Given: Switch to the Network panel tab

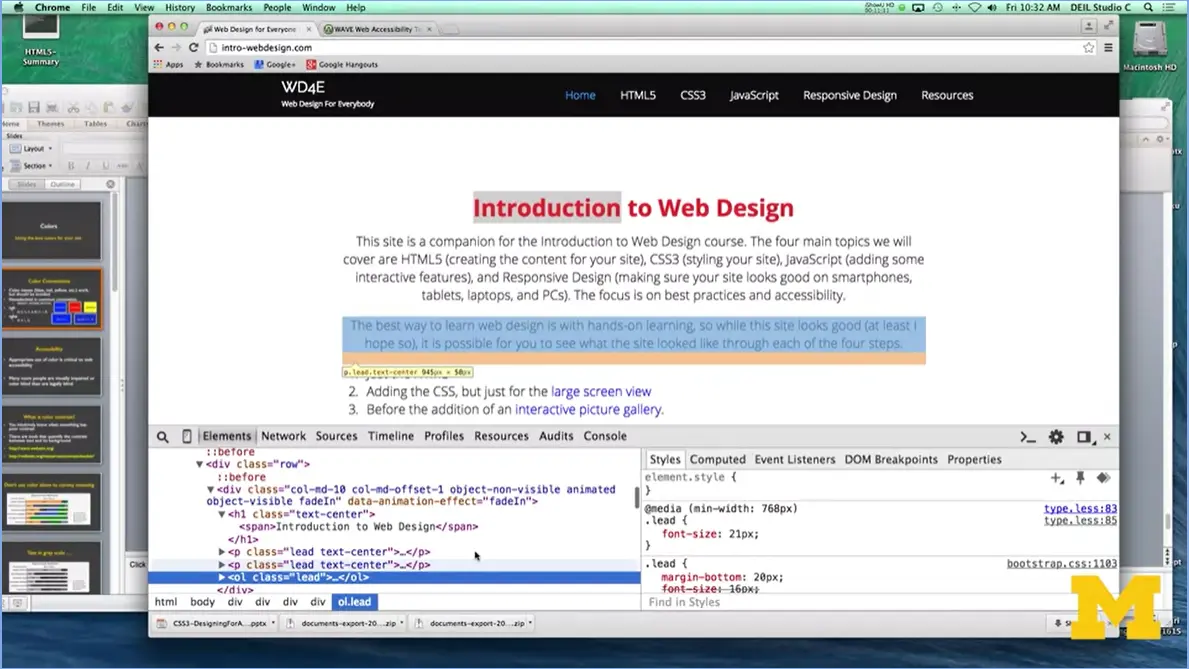Looking at the screenshot, I should click(283, 436).
